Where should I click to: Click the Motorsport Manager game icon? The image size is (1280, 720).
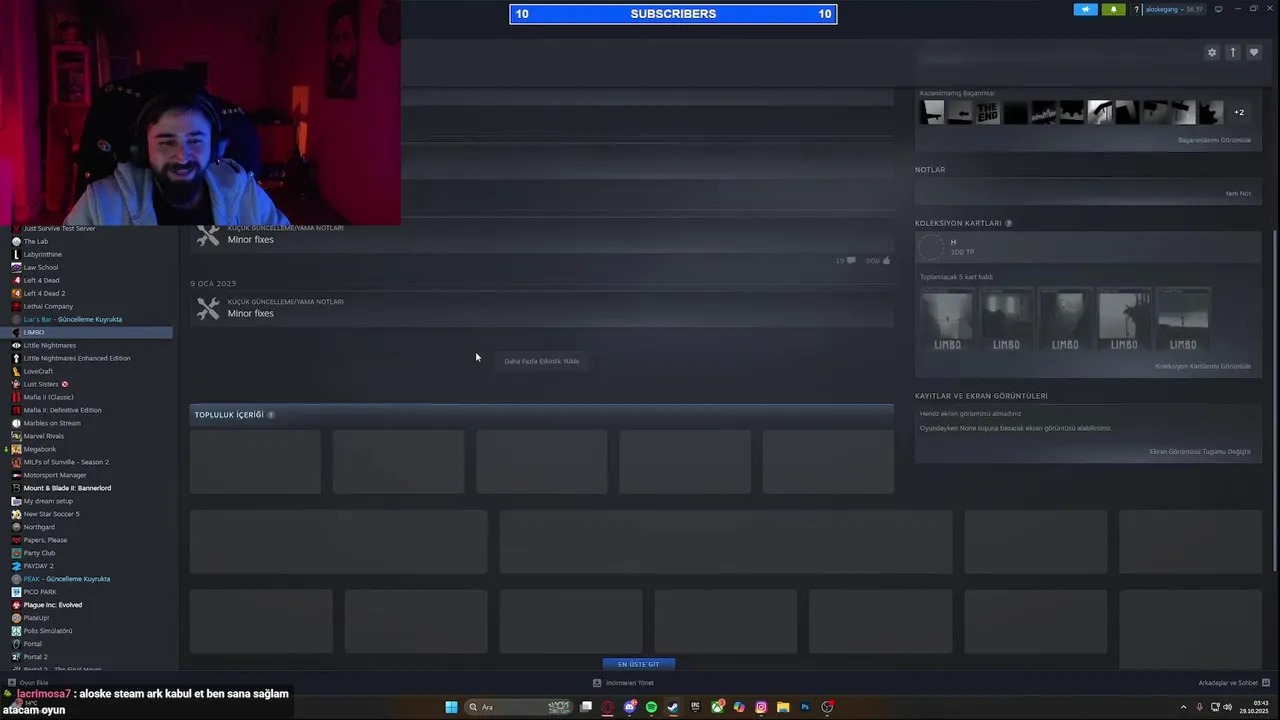pyautogui.click(x=16, y=475)
